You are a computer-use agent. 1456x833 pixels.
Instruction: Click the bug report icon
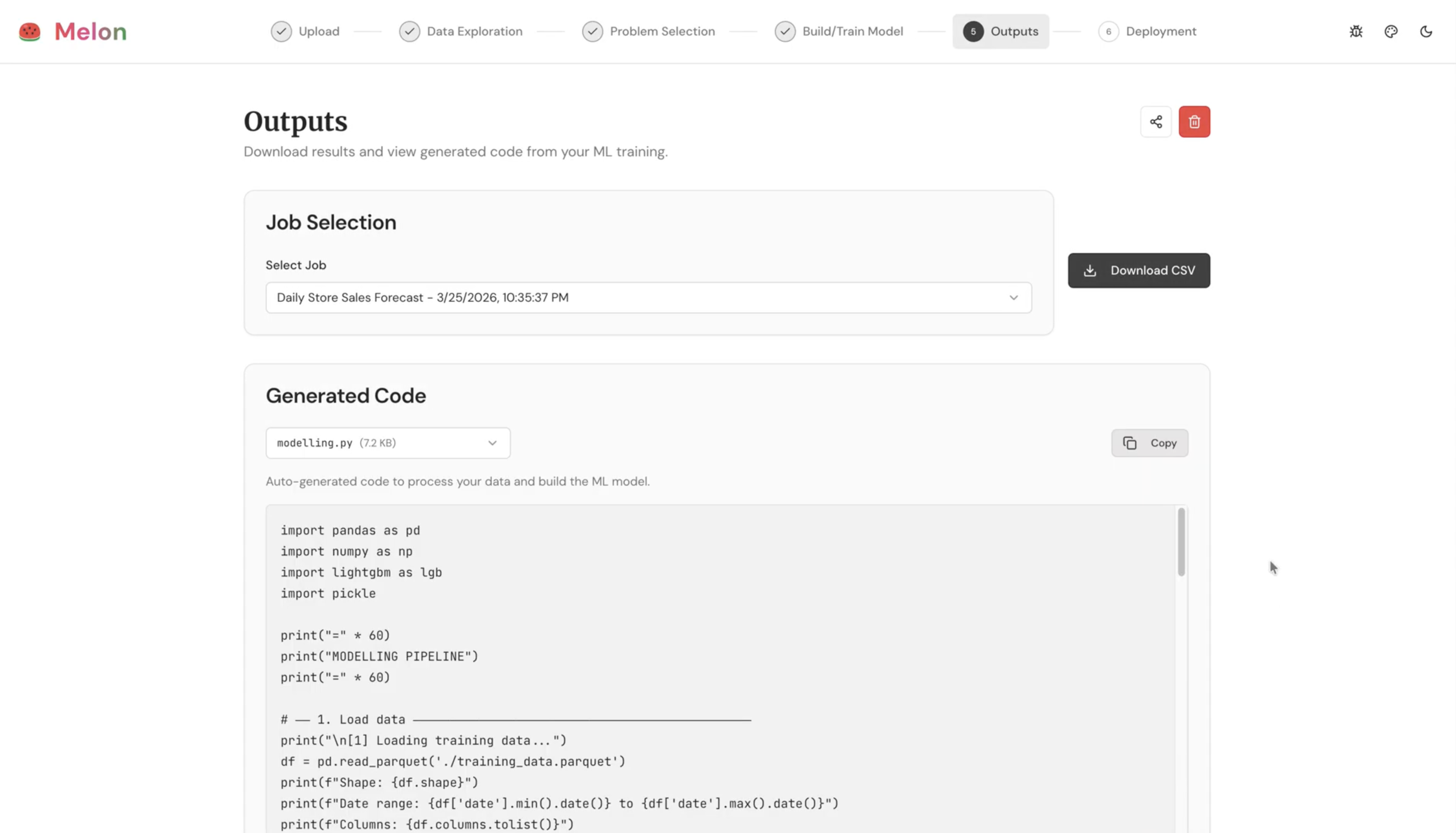(1356, 31)
